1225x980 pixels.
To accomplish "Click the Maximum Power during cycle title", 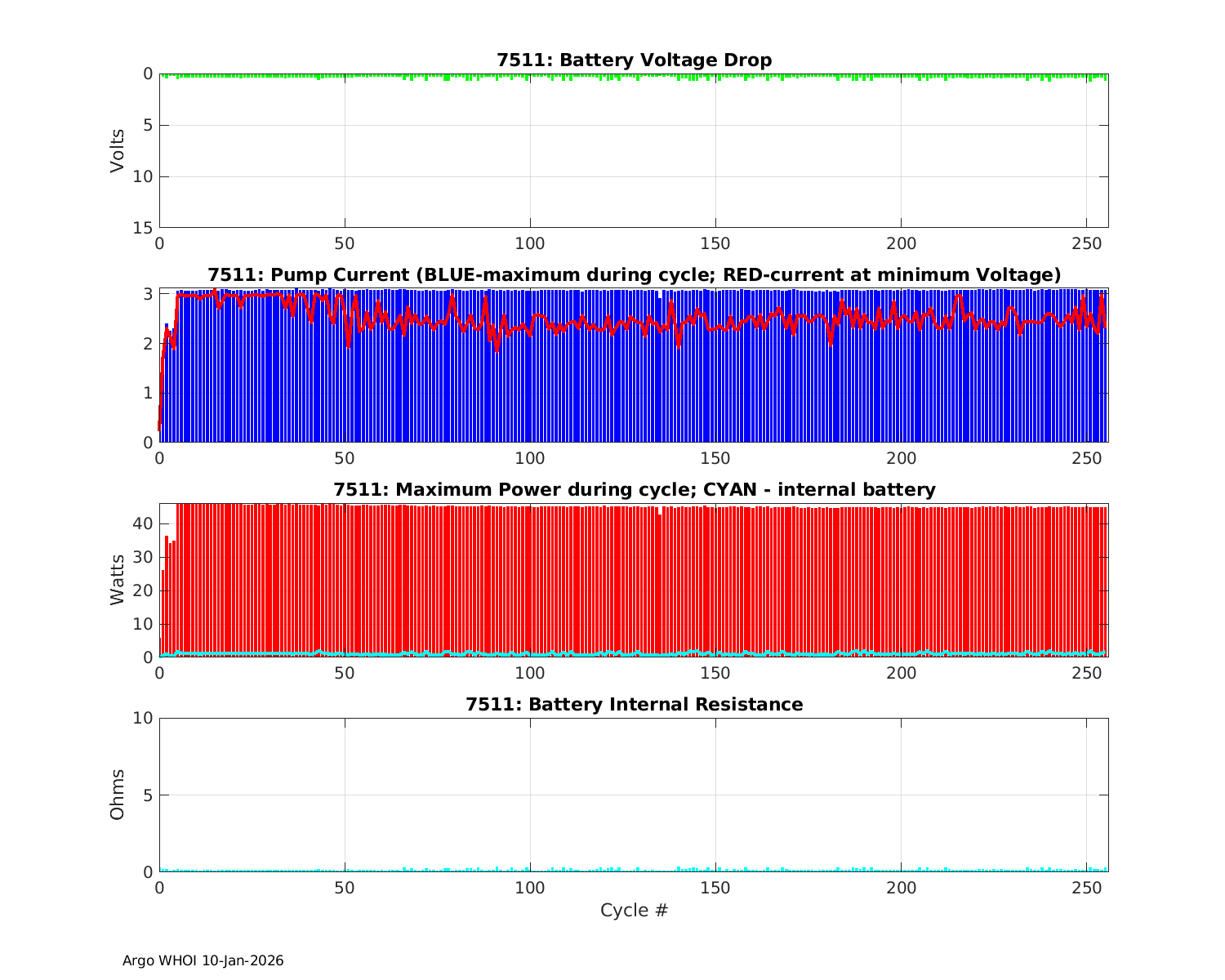I will (634, 490).
